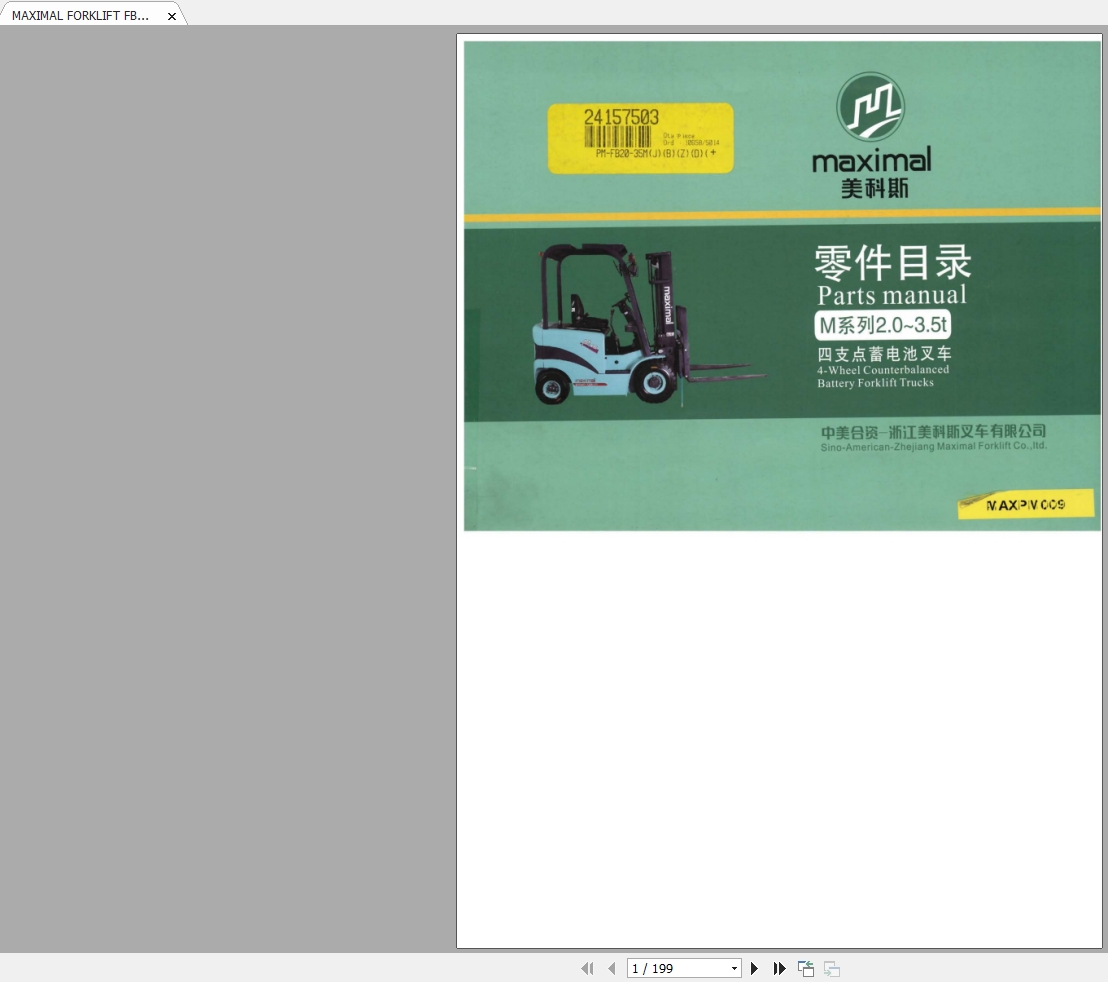Navigate to the first page of the manual
Image resolution: width=1108 pixels, height=982 pixels.
(587, 968)
